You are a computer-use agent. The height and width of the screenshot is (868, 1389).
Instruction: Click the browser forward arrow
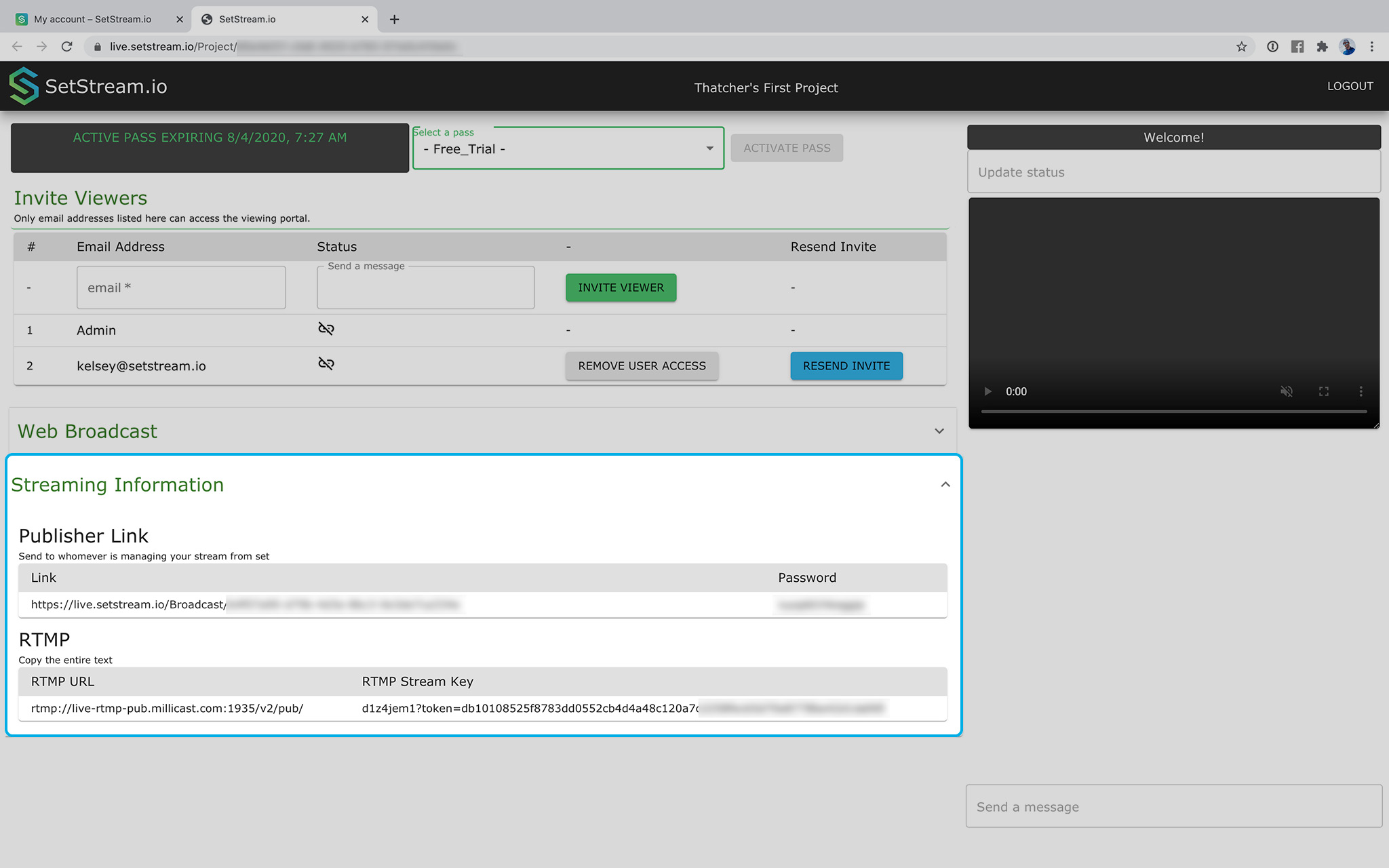42,47
